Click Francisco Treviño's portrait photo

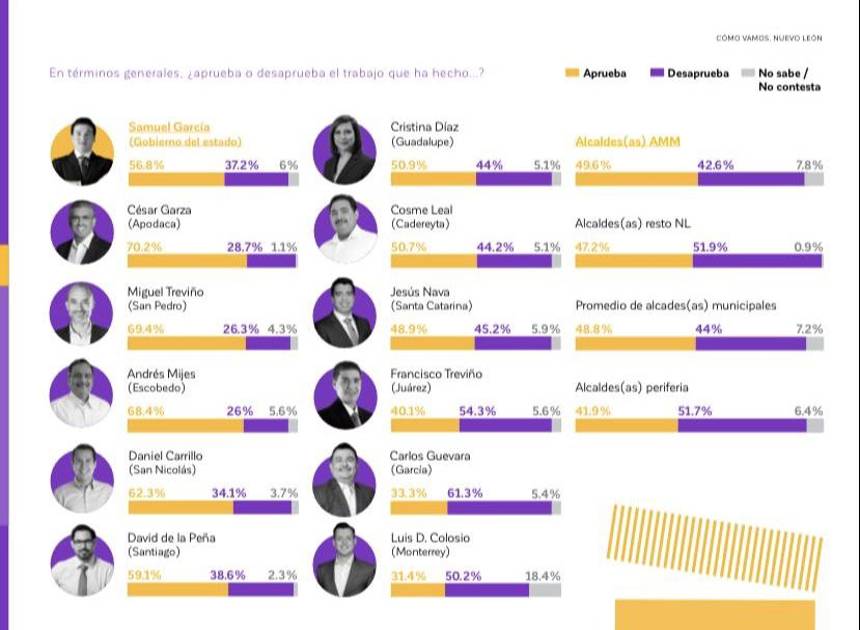pos(345,396)
